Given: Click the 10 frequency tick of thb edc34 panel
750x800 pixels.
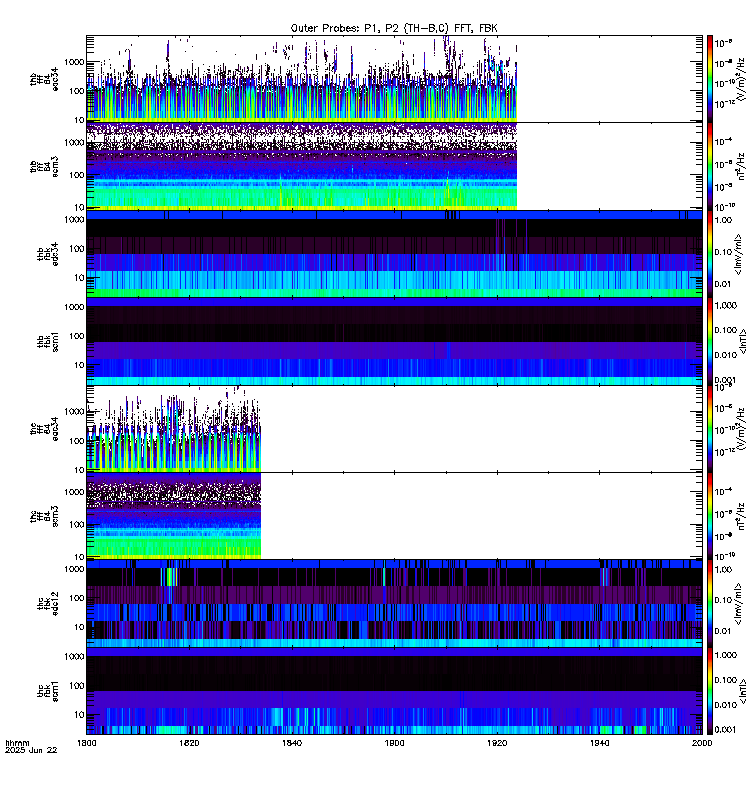Looking at the screenshot, I should point(80,278).
